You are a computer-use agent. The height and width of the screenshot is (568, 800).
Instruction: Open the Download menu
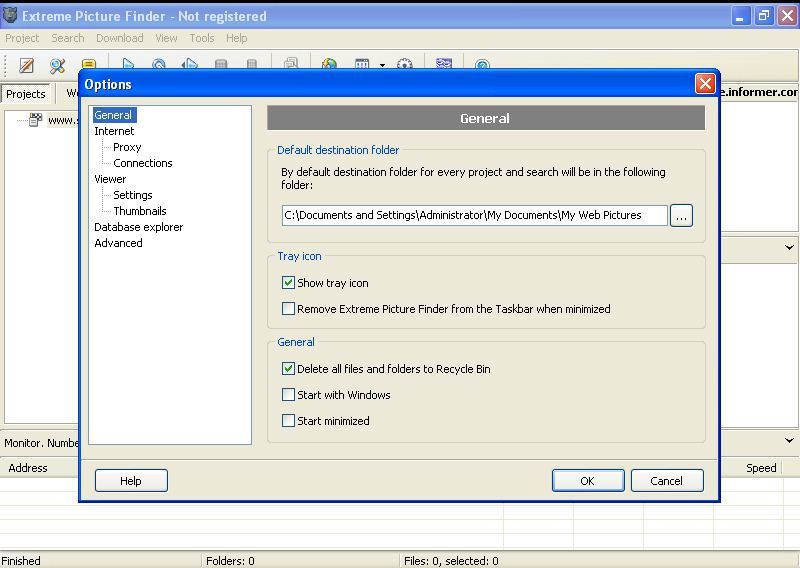pyautogui.click(x=119, y=38)
